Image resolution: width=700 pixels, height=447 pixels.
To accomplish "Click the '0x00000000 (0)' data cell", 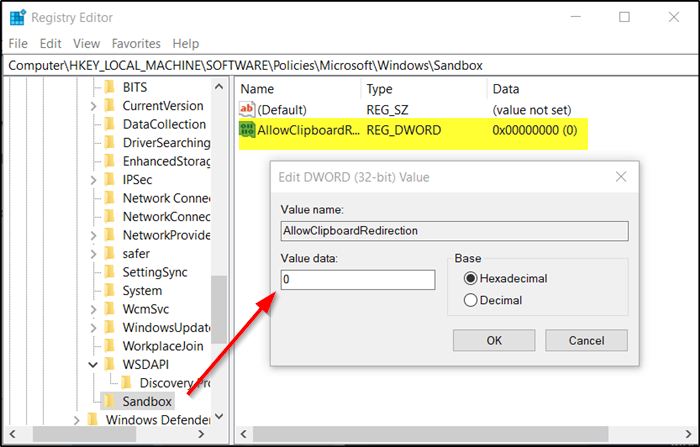I will pyautogui.click(x=534, y=130).
